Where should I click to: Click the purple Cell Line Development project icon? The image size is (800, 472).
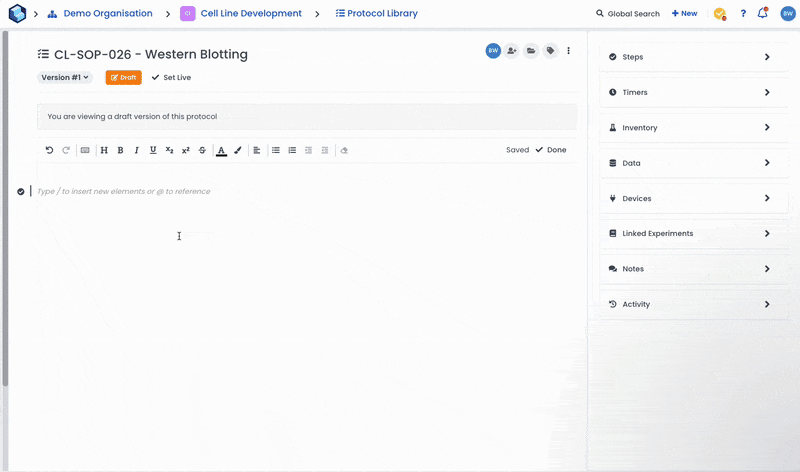click(x=188, y=14)
